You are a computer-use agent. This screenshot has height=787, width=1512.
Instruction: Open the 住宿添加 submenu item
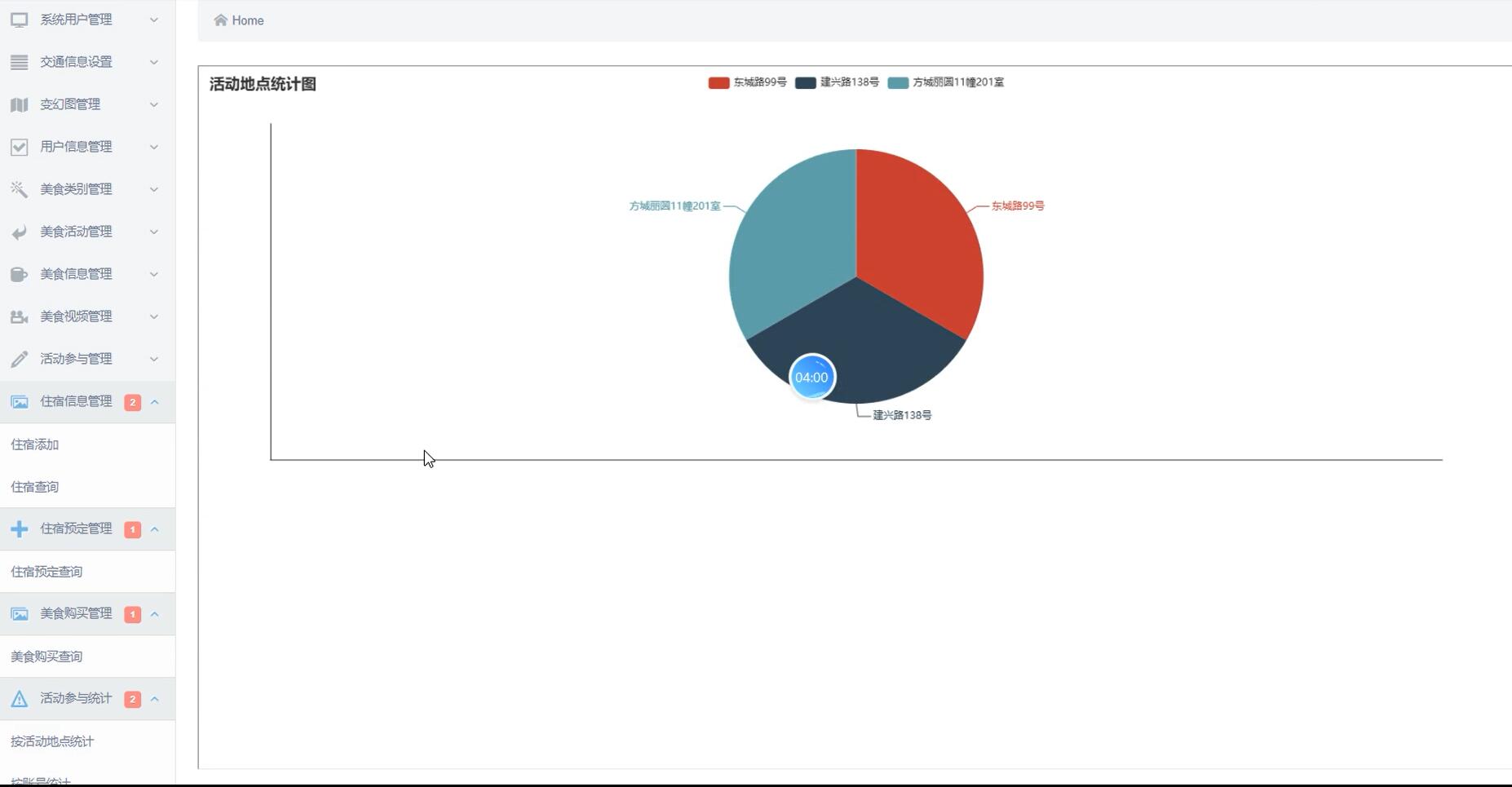(35, 444)
